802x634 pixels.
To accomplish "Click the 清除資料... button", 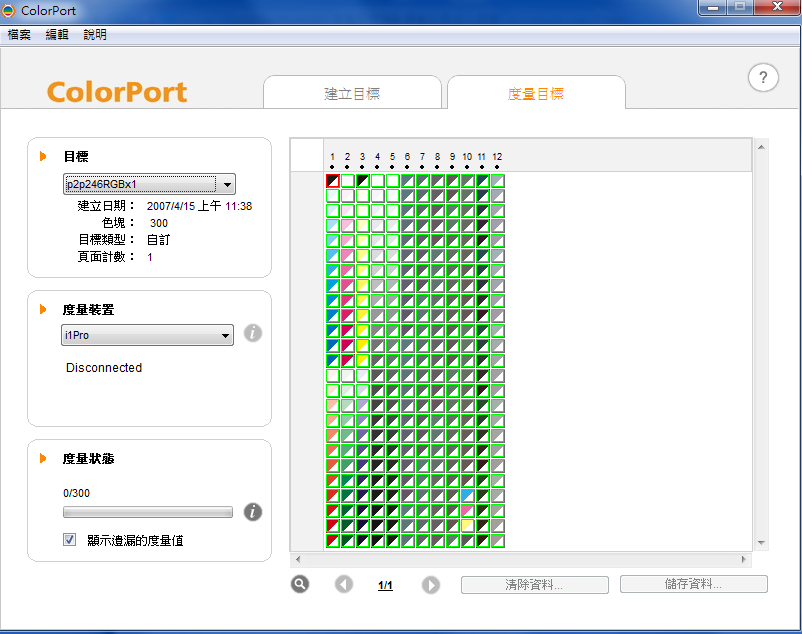I will click(534, 584).
